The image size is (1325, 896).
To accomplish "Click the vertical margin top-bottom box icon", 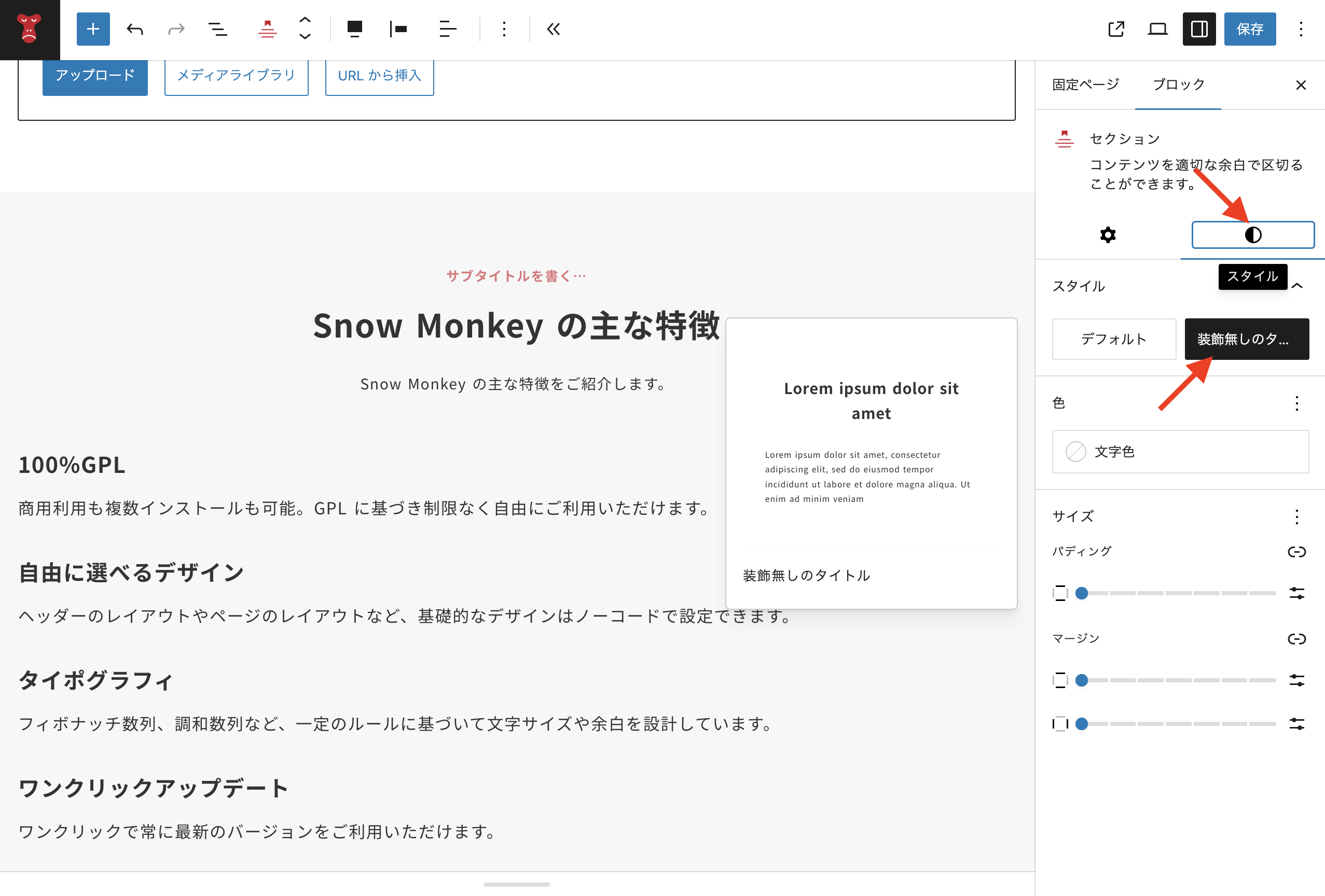I will [1060, 680].
